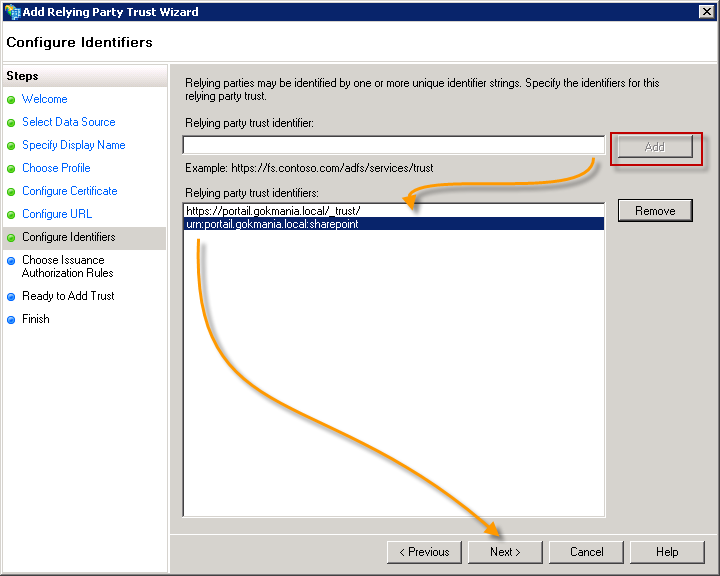Screen dimensions: 720x576
Task: Click green bullet beside Select Data Source
Action: (11, 123)
